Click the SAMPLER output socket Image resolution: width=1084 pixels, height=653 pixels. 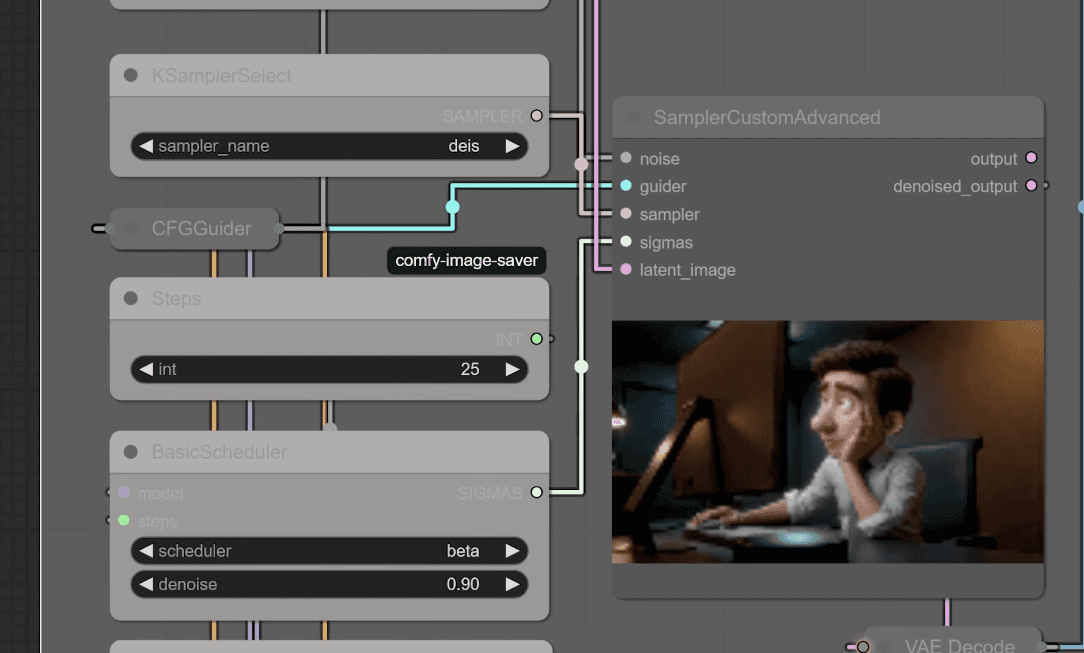(x=536, y=115)
